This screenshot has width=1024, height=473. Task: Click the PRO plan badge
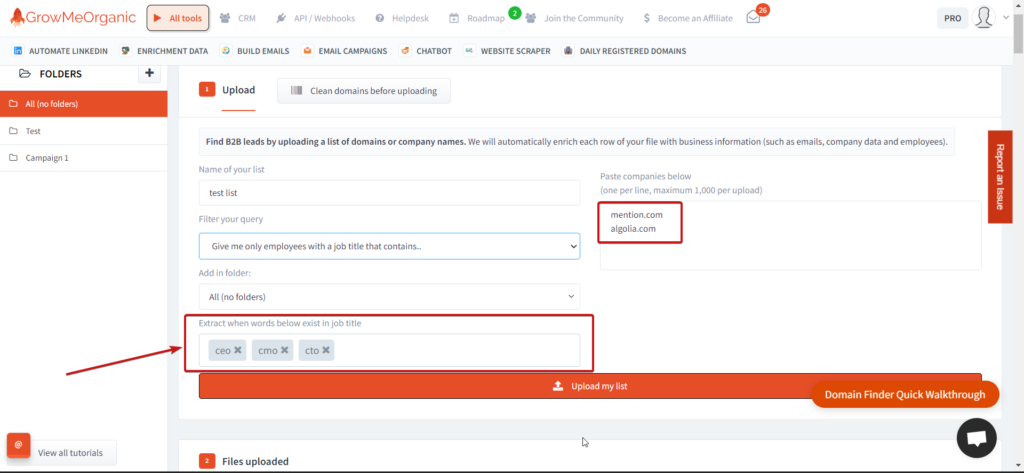click(952, 18)
